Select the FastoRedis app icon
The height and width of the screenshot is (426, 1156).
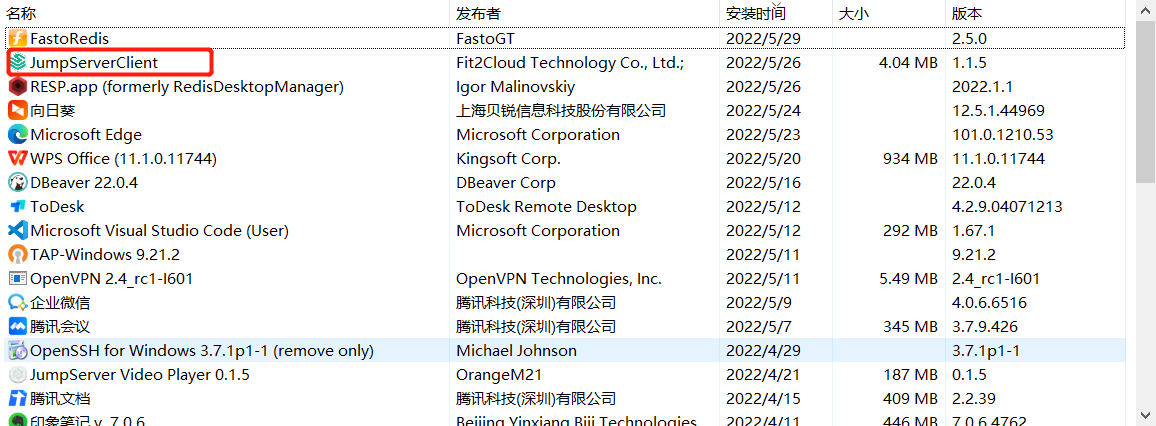coord(18,38)
